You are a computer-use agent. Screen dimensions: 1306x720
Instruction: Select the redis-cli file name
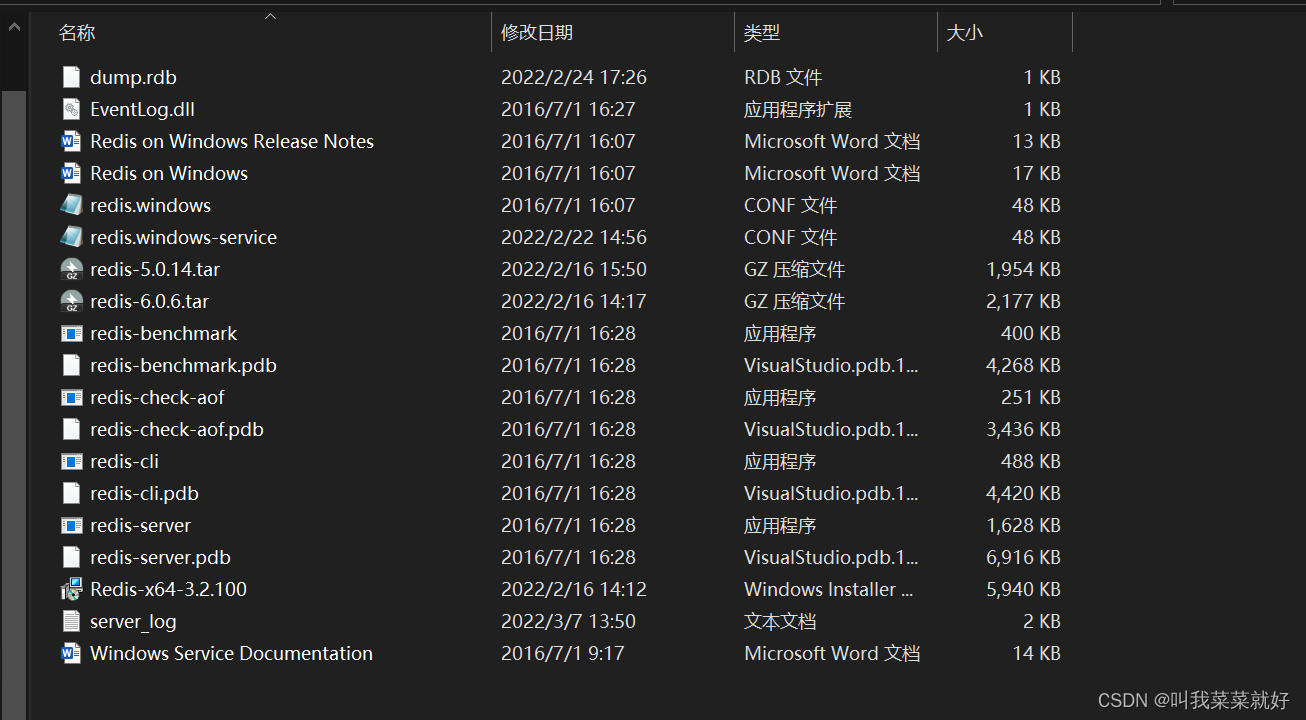point(124,461)
